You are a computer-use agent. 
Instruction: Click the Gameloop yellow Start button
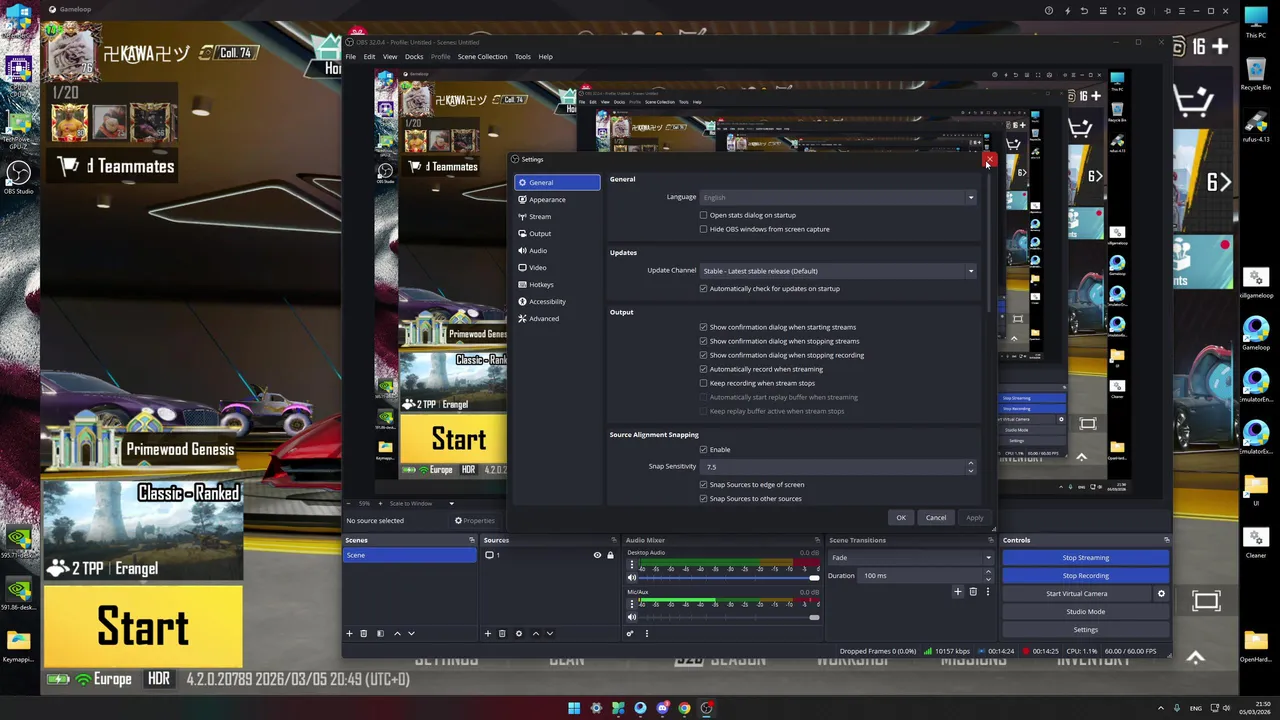point(143,627)
